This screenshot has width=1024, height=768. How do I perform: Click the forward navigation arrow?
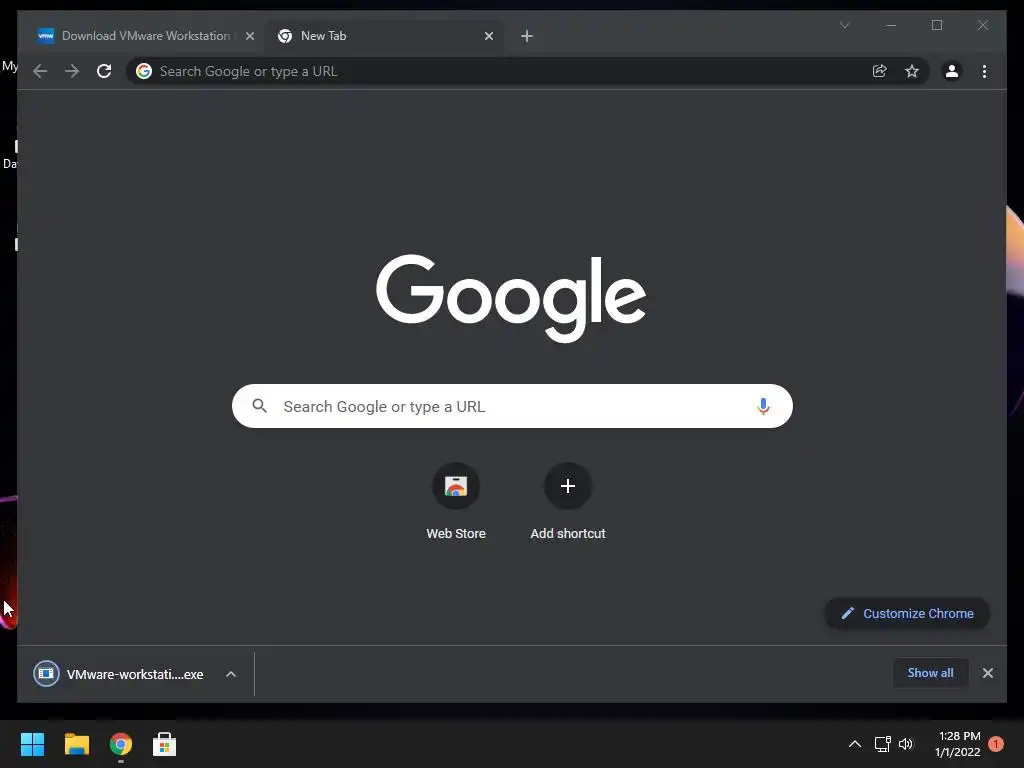(72, 71)
